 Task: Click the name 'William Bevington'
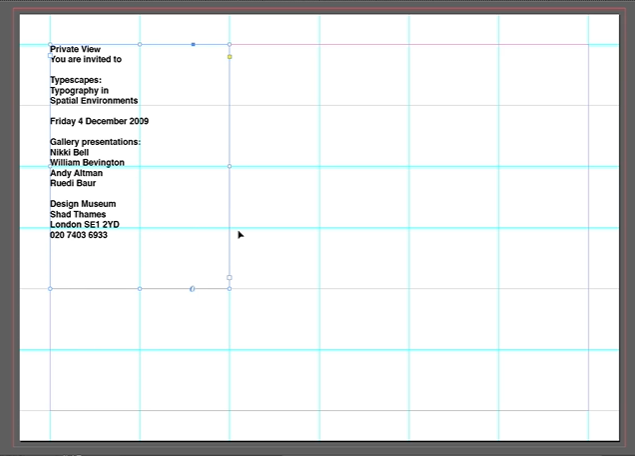(87, 163)
